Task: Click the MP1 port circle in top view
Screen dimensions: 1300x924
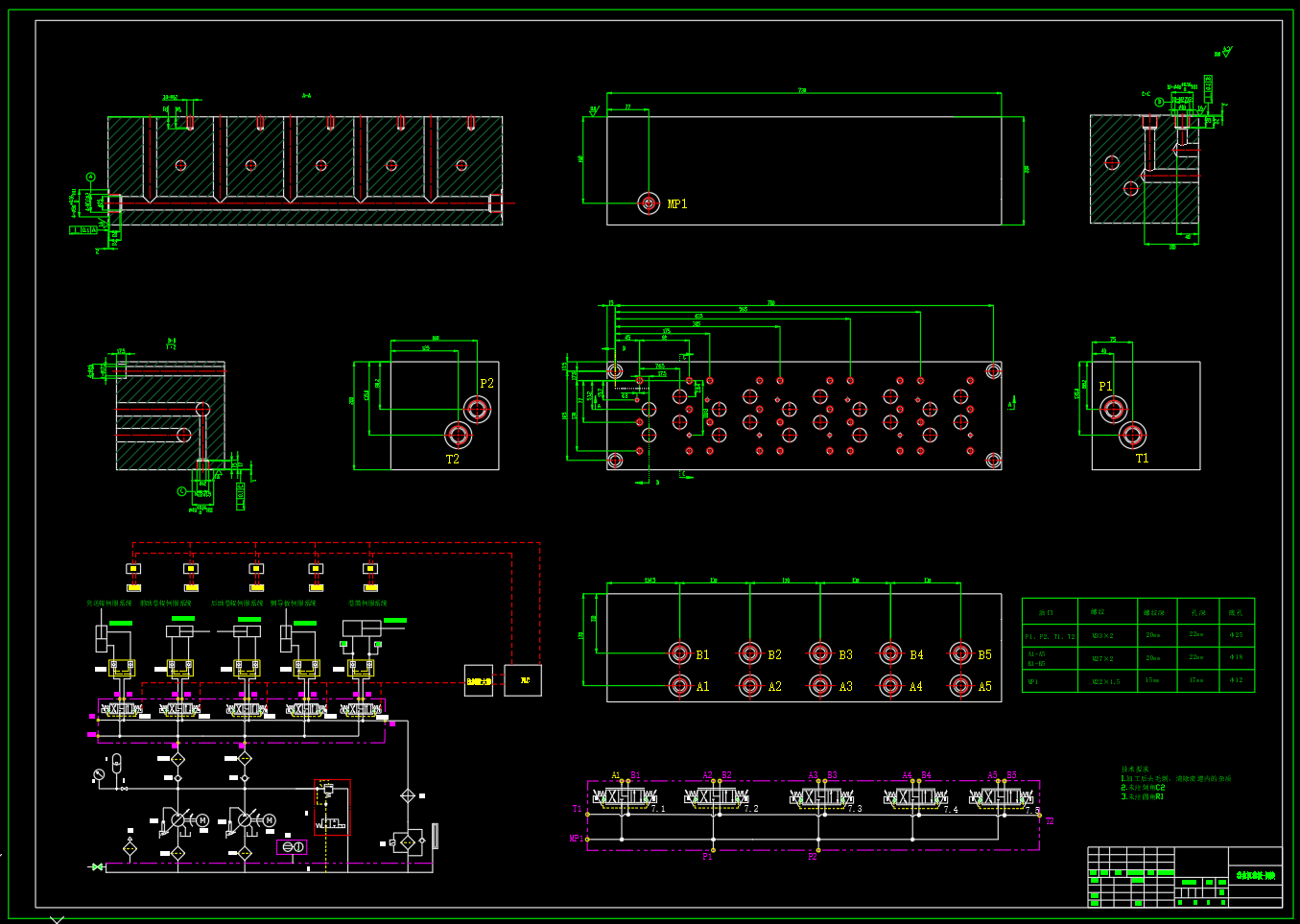Action: pyautogui.click(x=650, y=203)
